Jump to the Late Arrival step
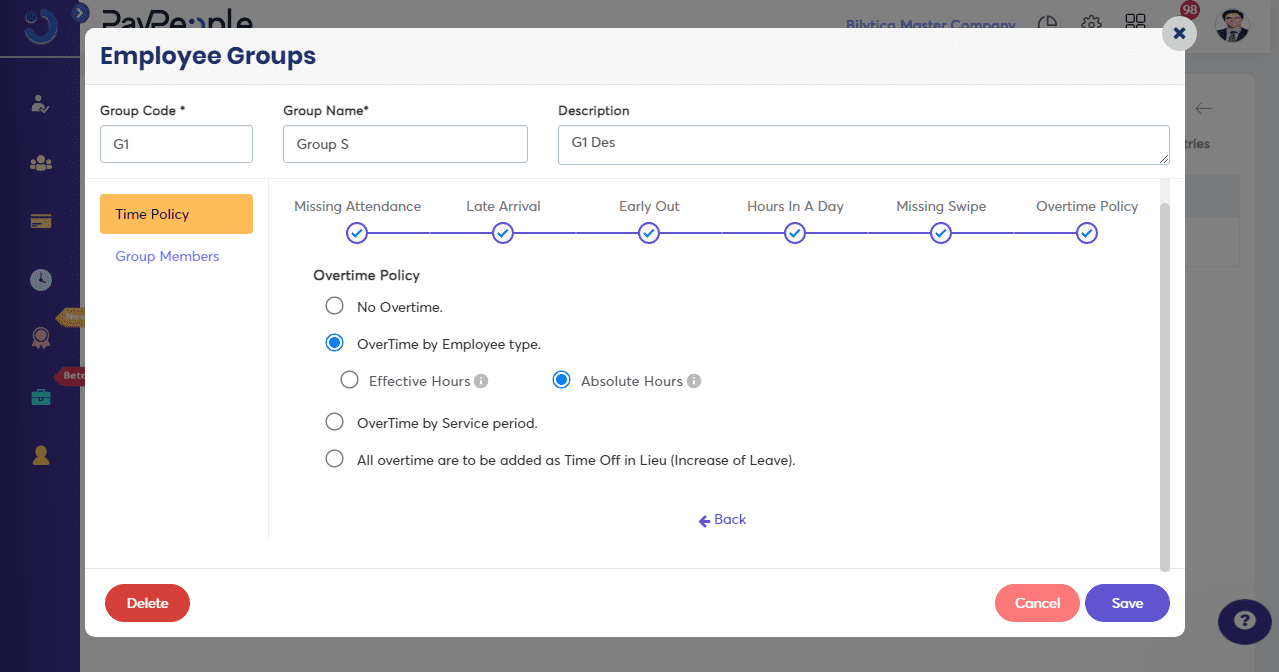Viewport: 1279px width, 672px height. pyautogui.click(x=503, y=233)
